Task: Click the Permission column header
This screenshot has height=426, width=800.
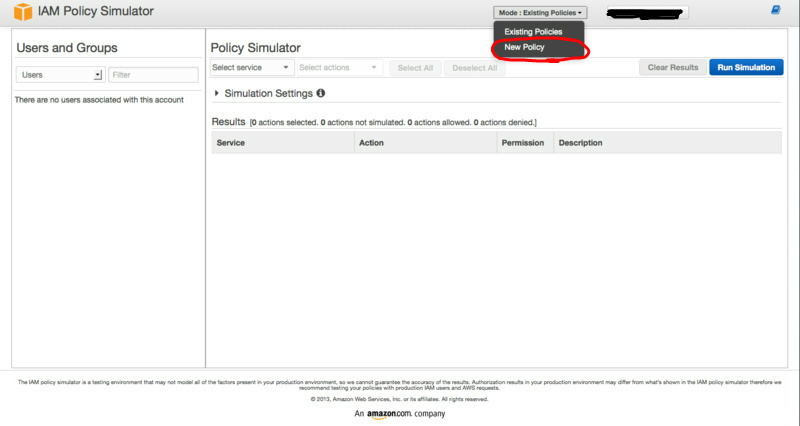Action: tap(525, 143)
